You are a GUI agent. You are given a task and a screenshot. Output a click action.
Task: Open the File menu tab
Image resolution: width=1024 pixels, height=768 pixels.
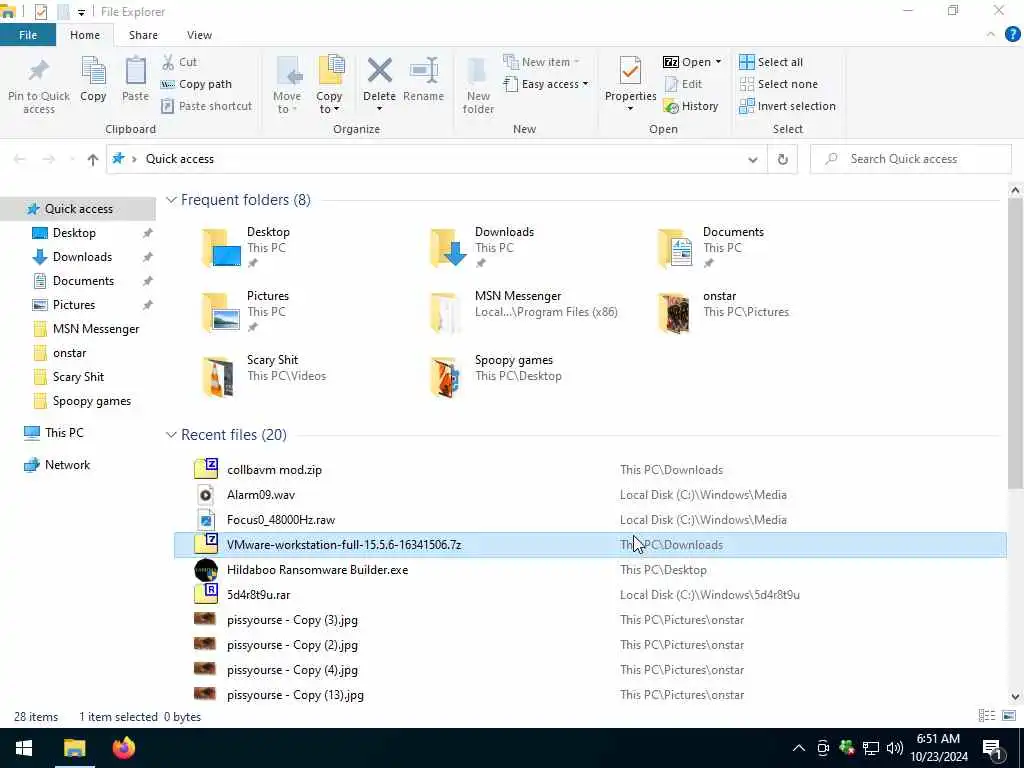28,35
